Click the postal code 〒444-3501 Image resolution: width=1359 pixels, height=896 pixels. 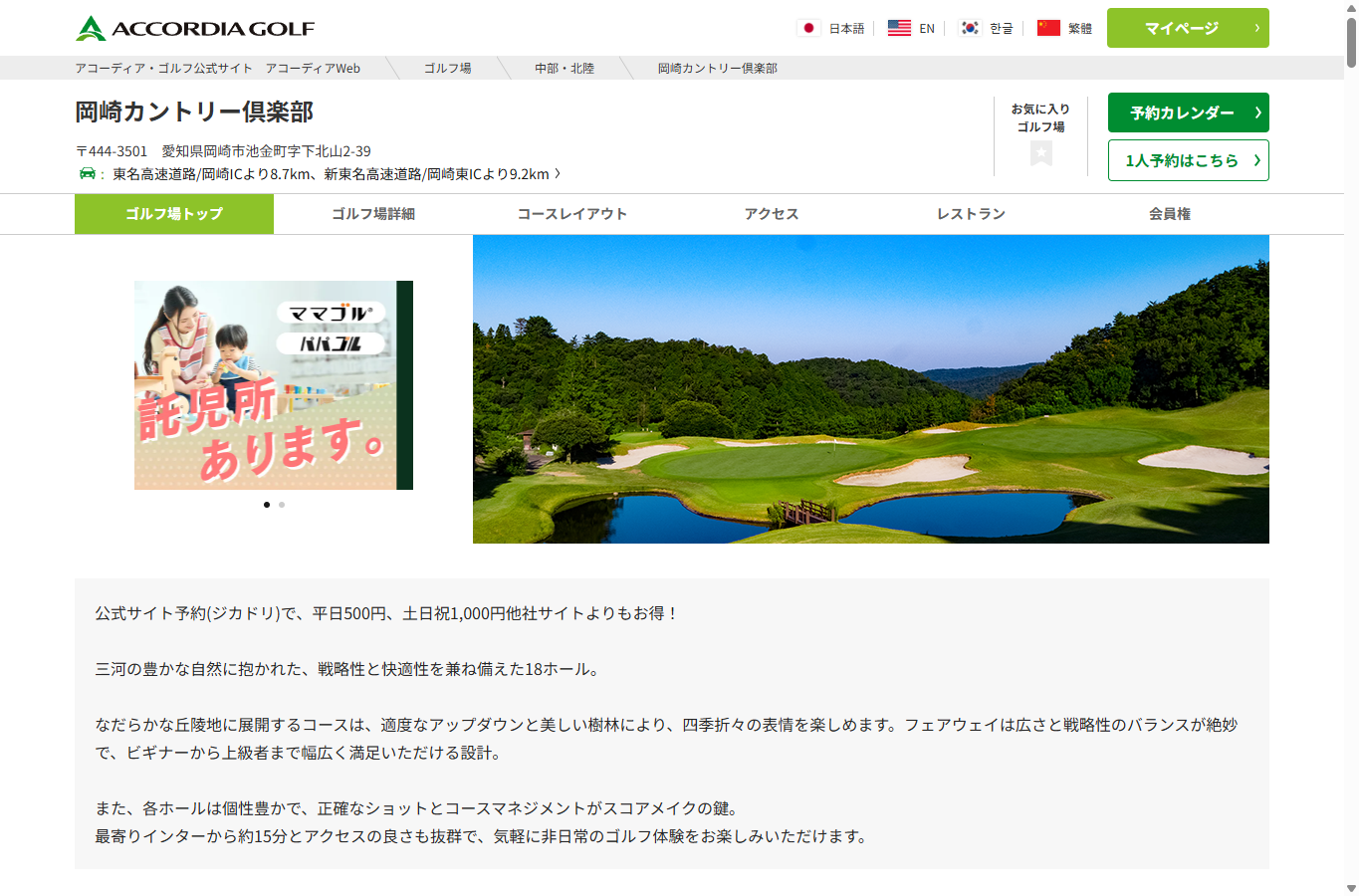coord(112,151)
